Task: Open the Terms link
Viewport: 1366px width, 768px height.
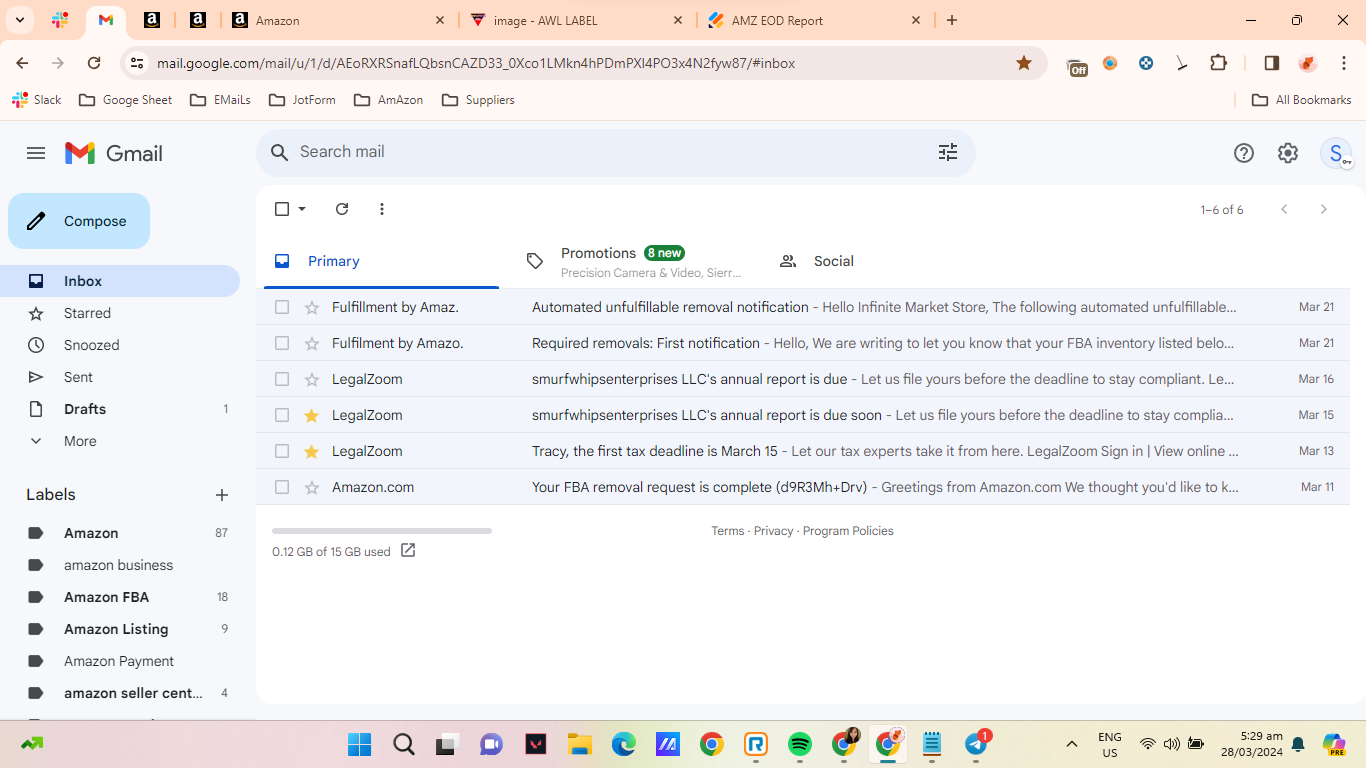Action: pyautogui.click(x=728, y=531)
